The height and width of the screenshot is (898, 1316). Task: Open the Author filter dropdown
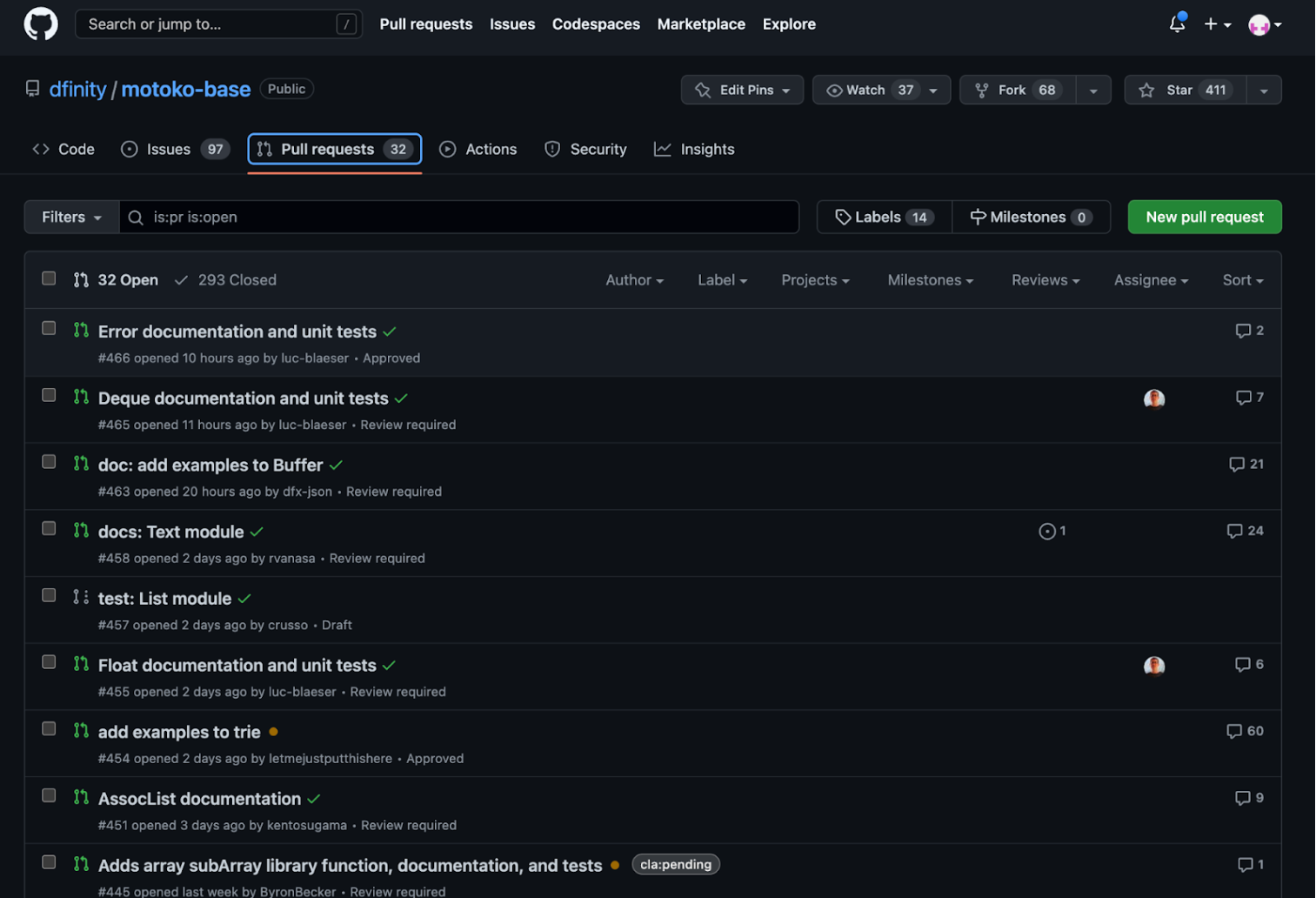(634, 280)
